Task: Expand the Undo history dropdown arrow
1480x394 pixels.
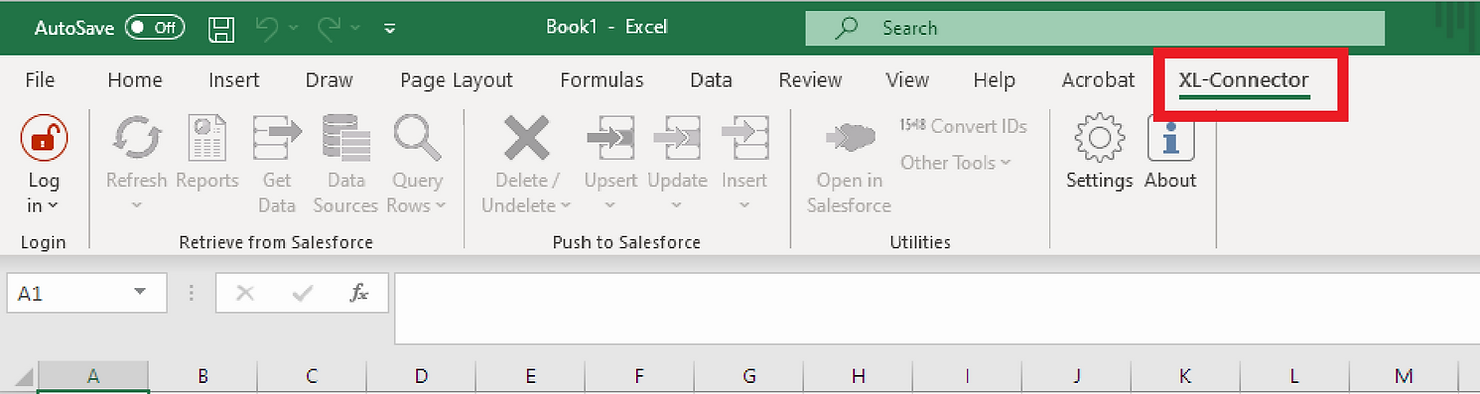Action: [x=294, y=28]
